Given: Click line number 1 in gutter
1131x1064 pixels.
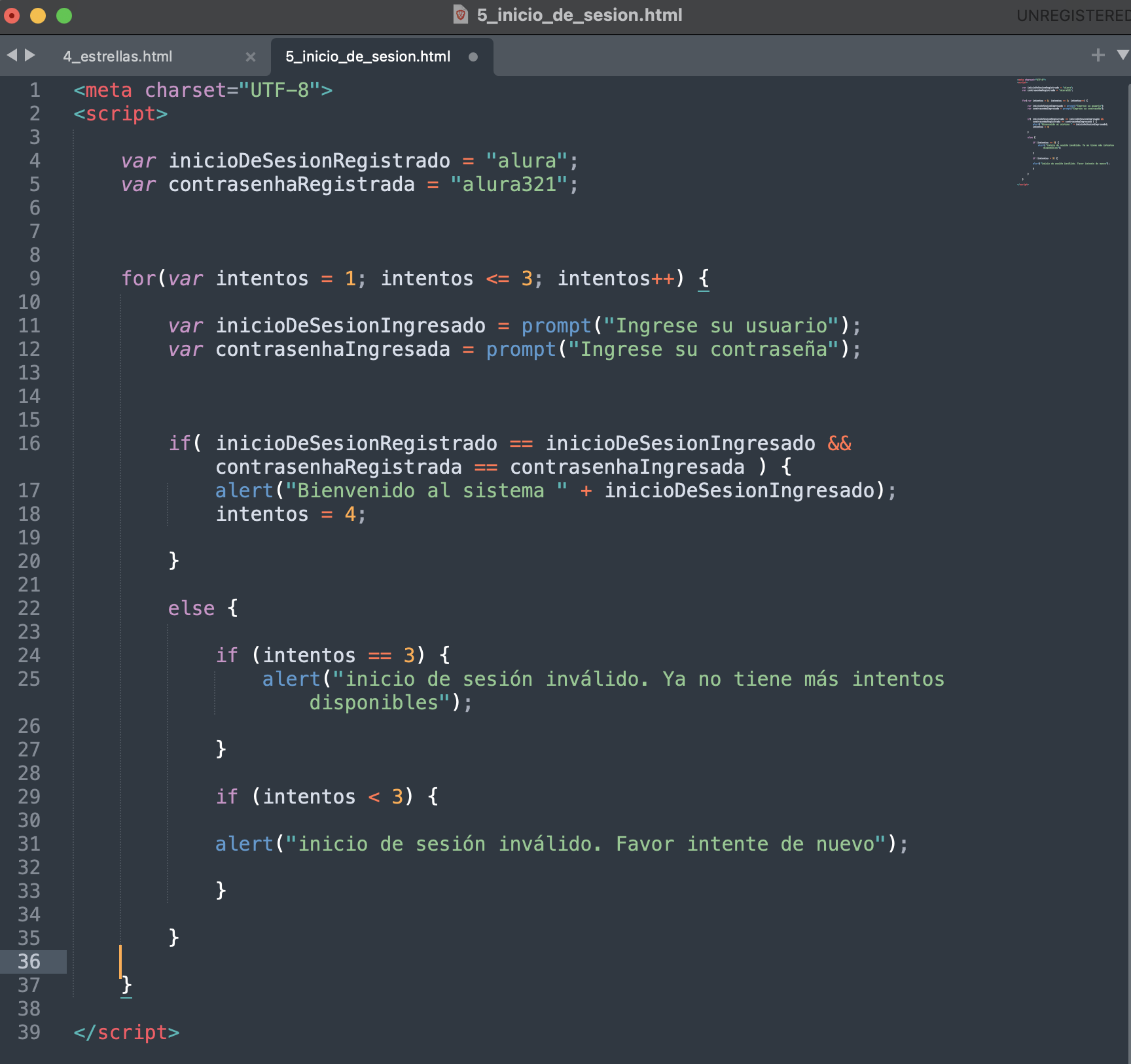Looking at the screenshot, I should coord(35,90).
